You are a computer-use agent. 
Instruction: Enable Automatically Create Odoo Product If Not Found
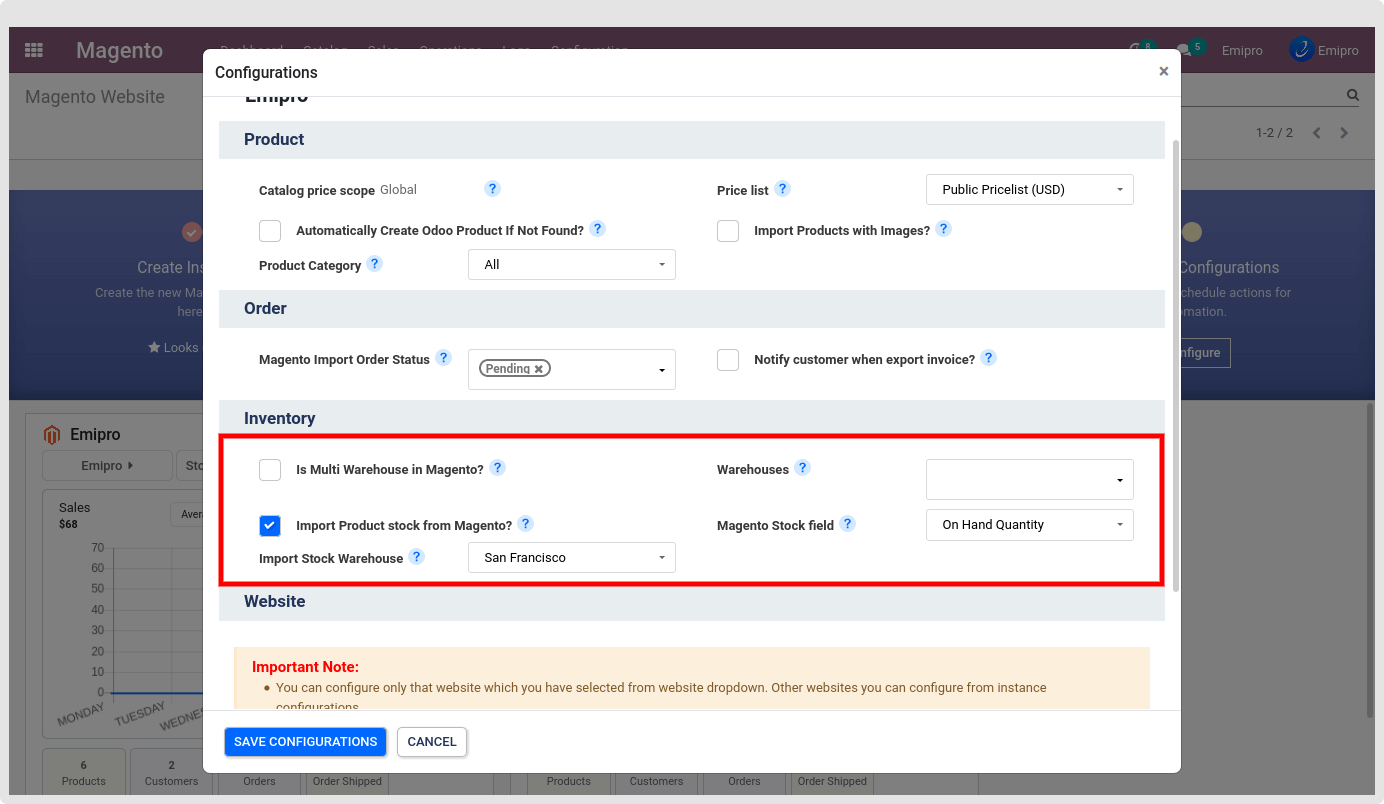(270, 231)
